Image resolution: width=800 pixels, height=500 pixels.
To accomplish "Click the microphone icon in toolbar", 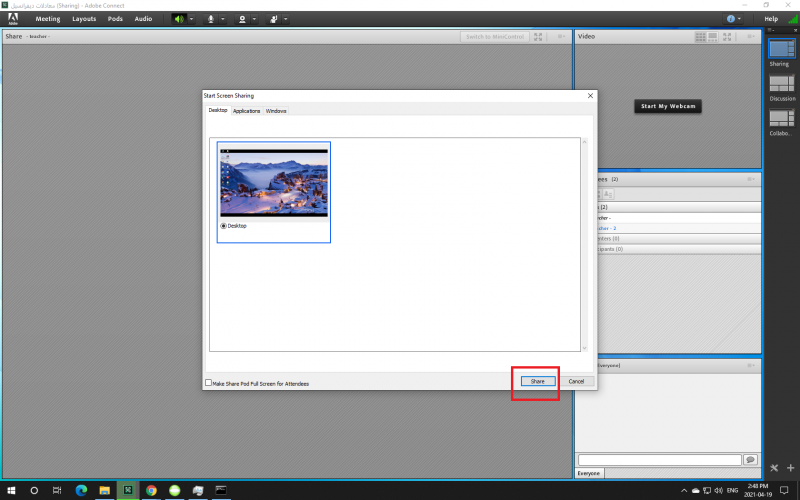I will (x=210, y=18).
